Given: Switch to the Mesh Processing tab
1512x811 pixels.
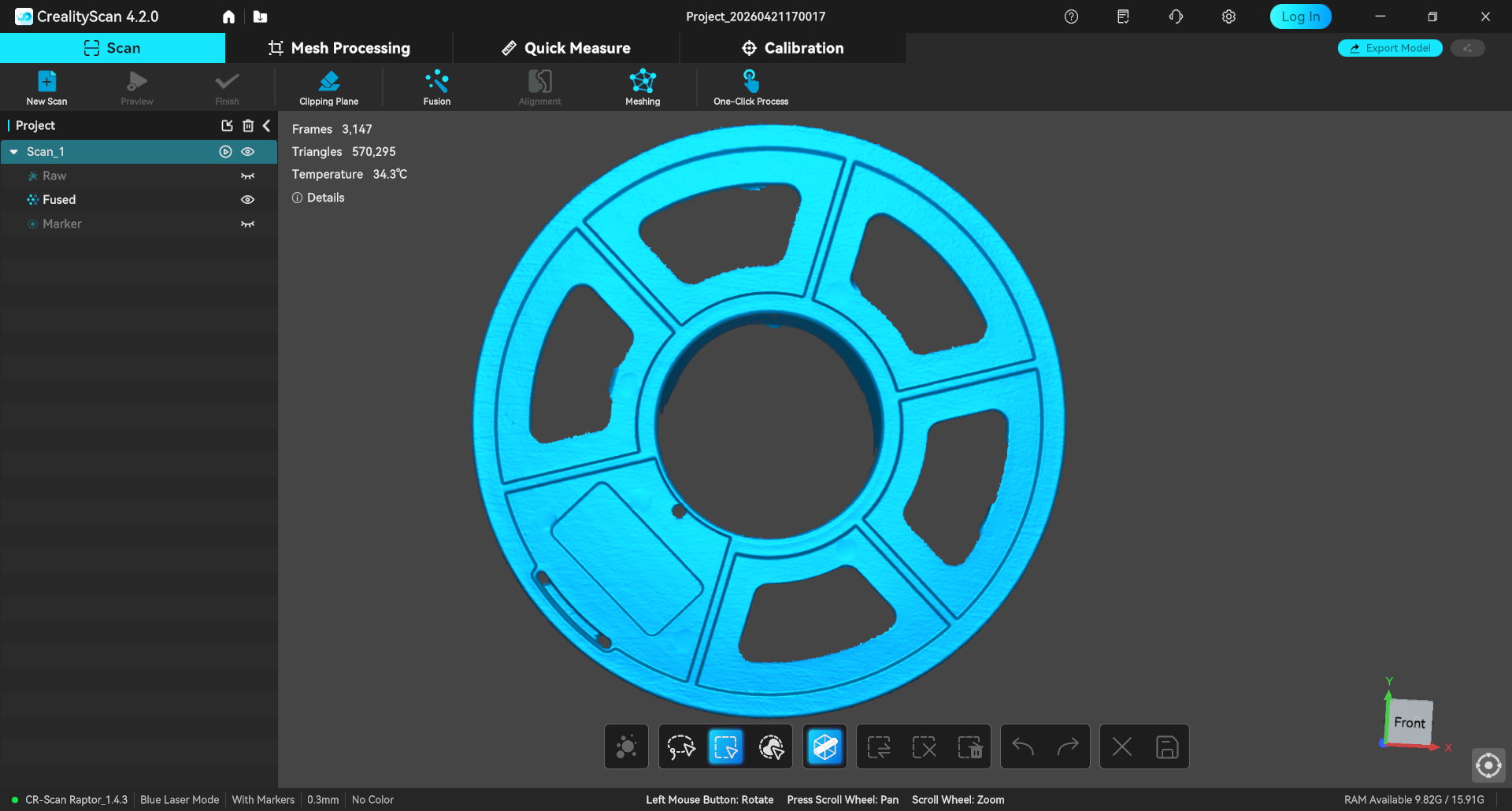Looking at the screenshot, I should 339,48.
